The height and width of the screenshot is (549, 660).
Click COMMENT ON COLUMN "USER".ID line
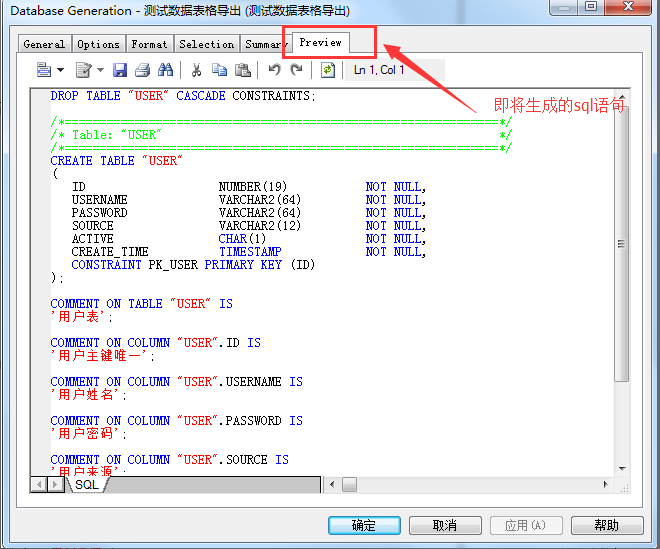pos(155,343)
